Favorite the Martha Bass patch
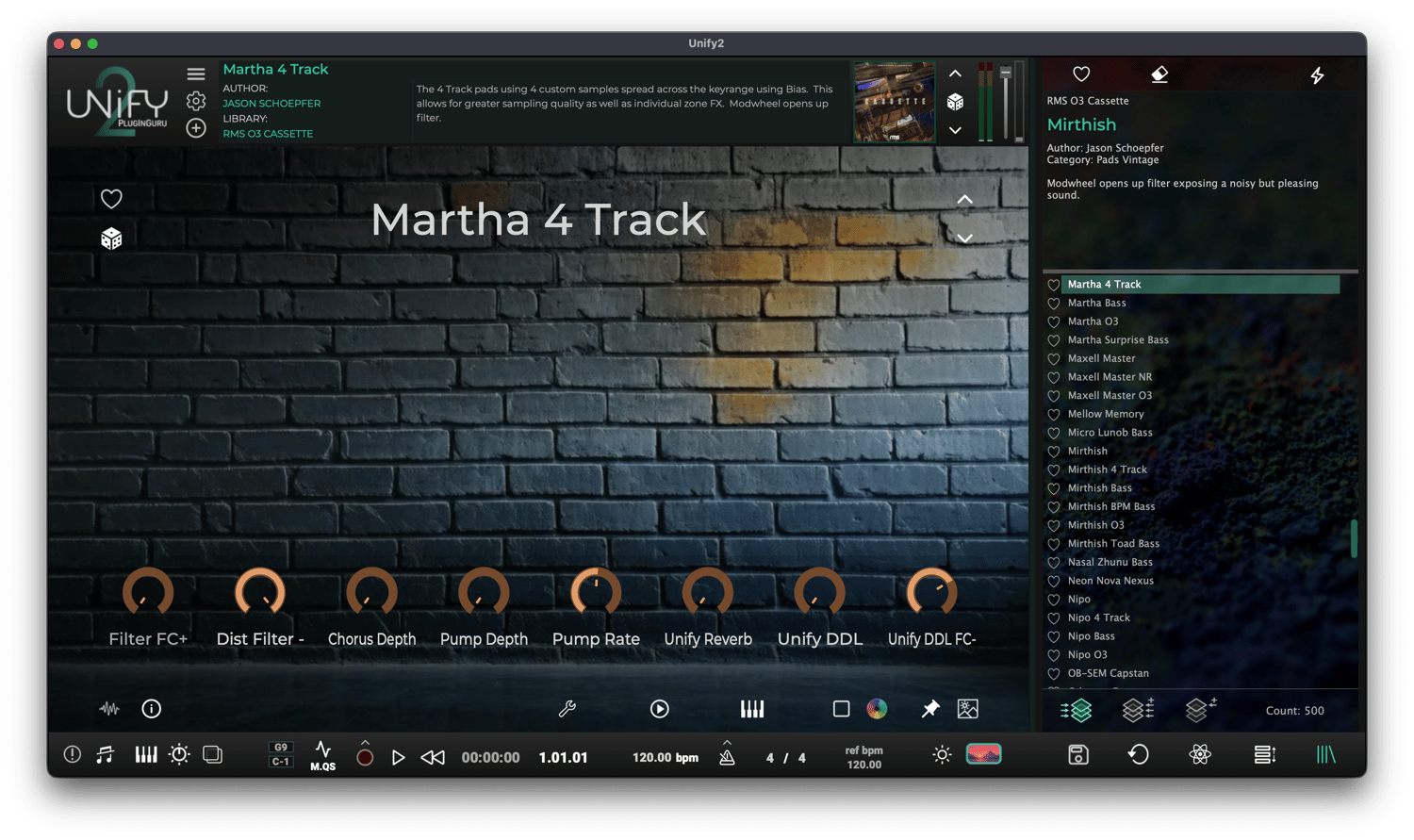 (1054, 304)
